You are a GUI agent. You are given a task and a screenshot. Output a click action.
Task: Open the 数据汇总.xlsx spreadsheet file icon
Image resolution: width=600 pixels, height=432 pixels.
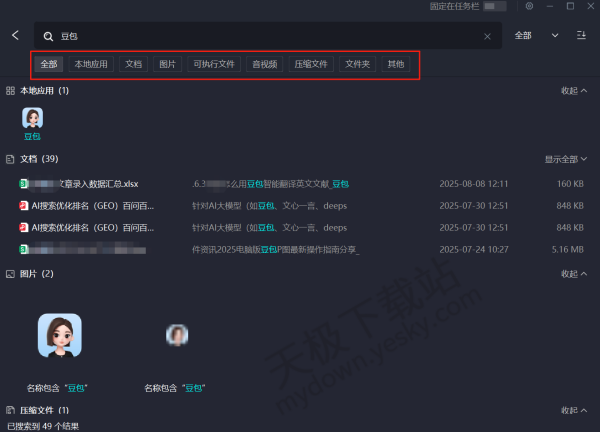click(x=24, y=184)
